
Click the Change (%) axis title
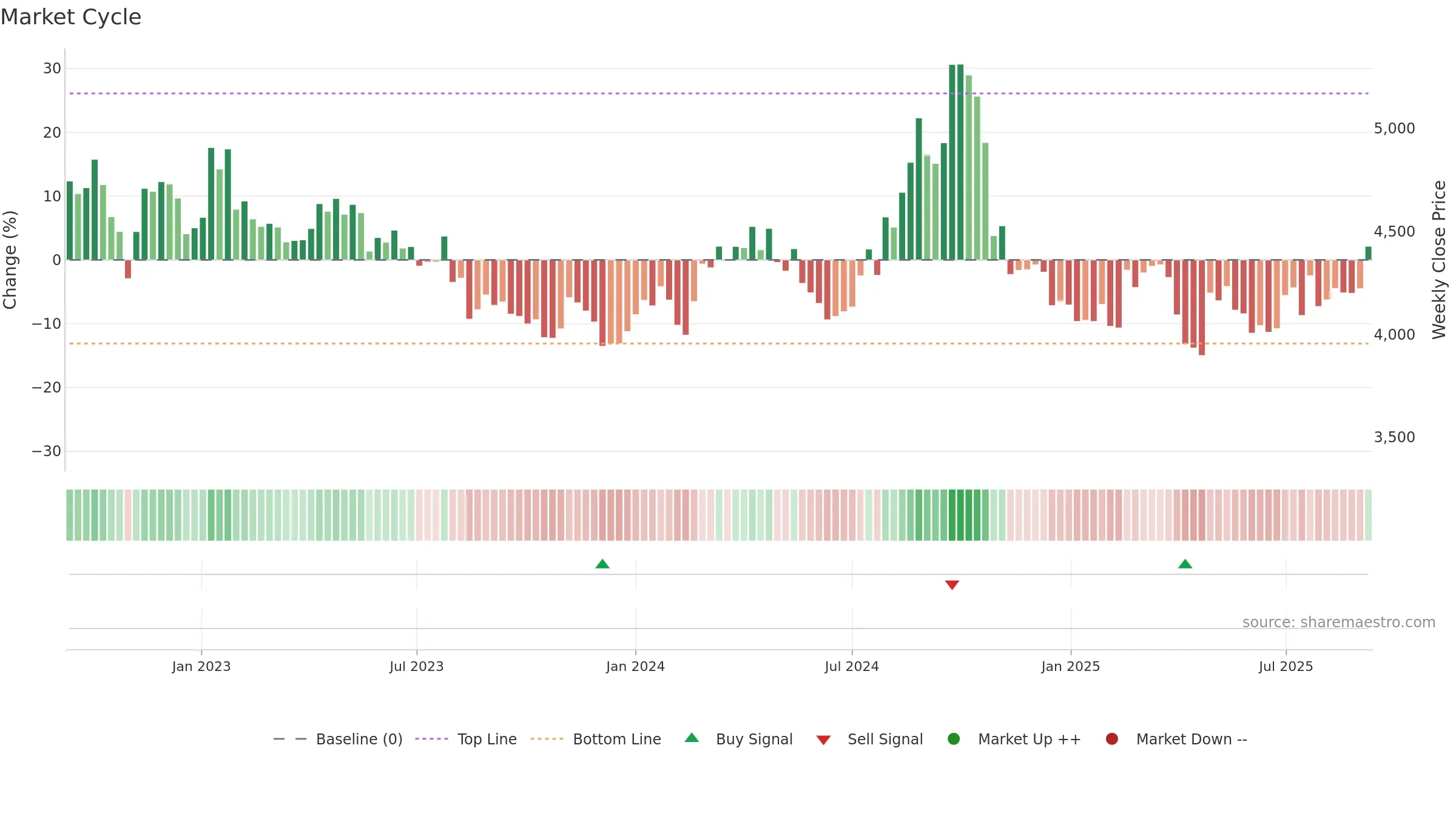(x=10, y=260)
